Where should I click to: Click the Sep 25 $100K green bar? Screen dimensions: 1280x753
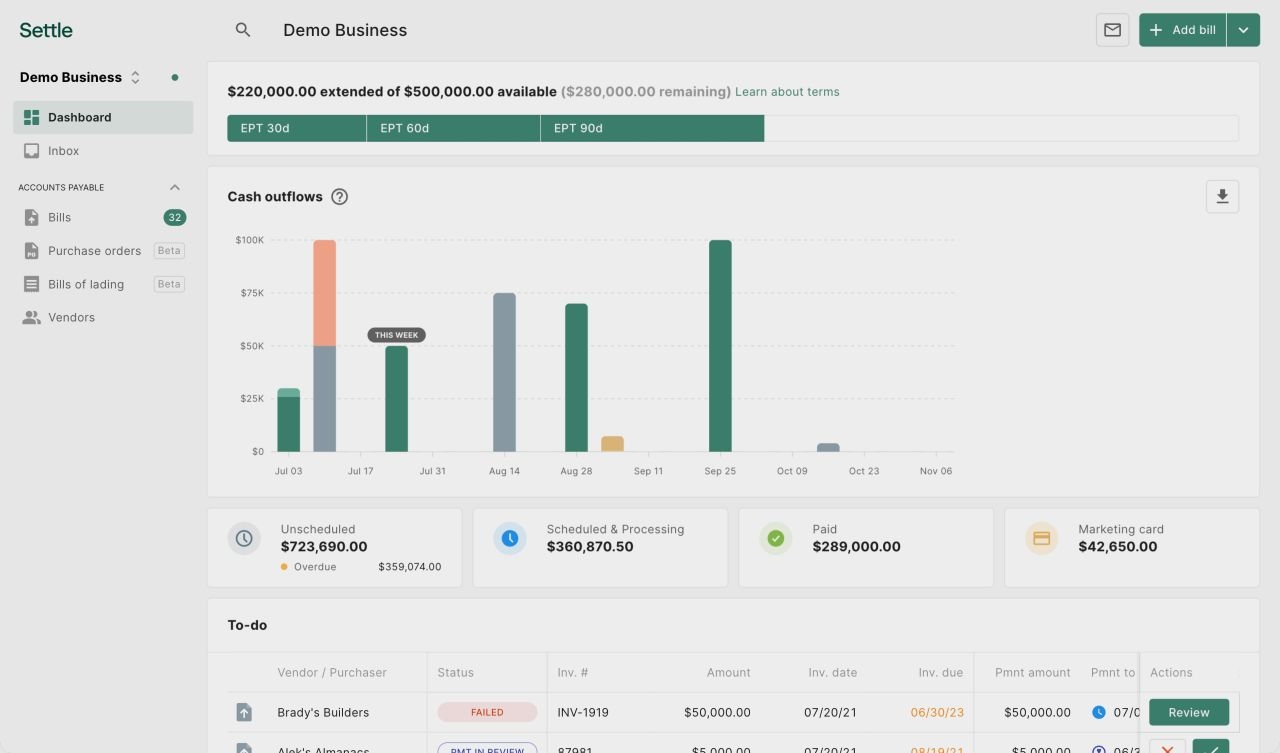tap(720, 346)
